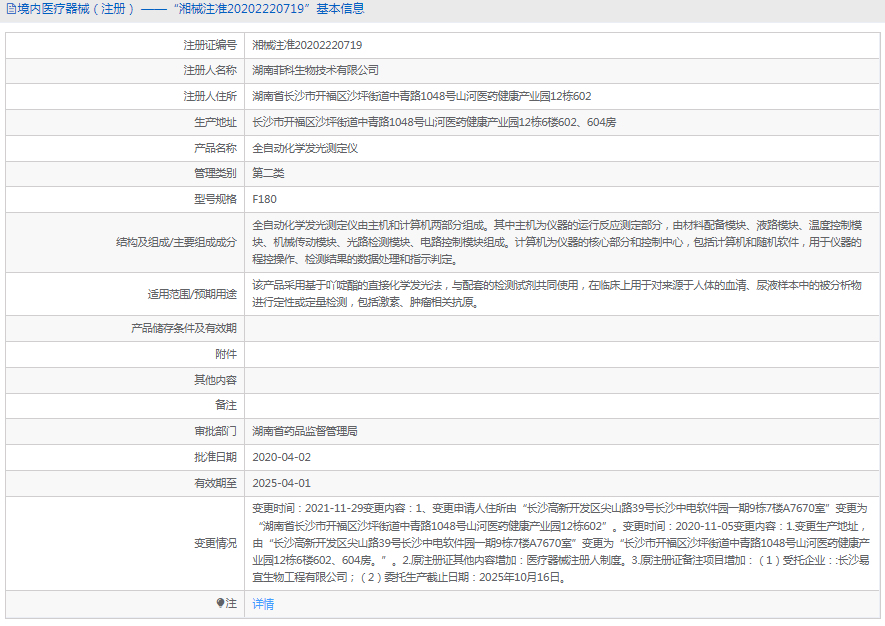The image size is (885, 626).
Task: Select registrant address ending in 12栋602
Action: [x=422, y=96]
